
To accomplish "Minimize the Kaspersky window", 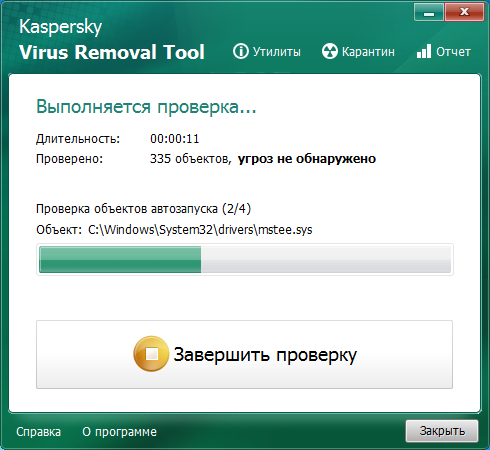I will pos(429,12).
